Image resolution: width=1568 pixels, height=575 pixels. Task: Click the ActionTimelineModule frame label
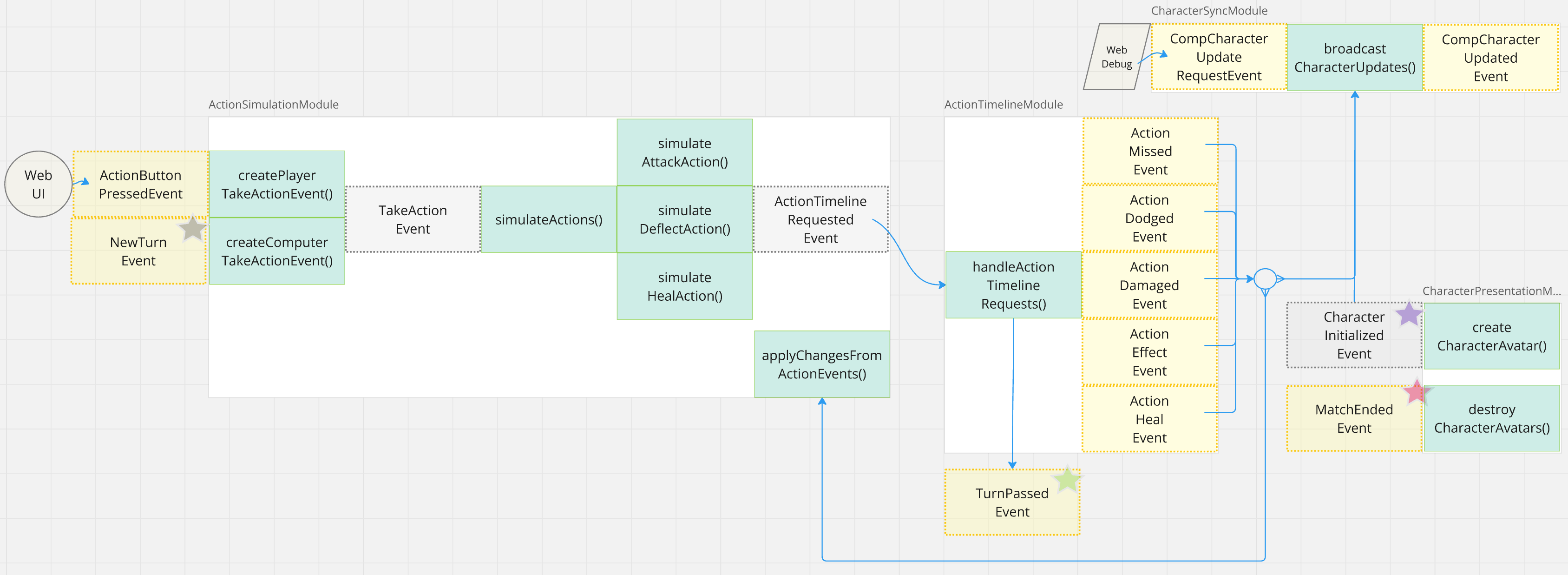(x=1003, y=105)
